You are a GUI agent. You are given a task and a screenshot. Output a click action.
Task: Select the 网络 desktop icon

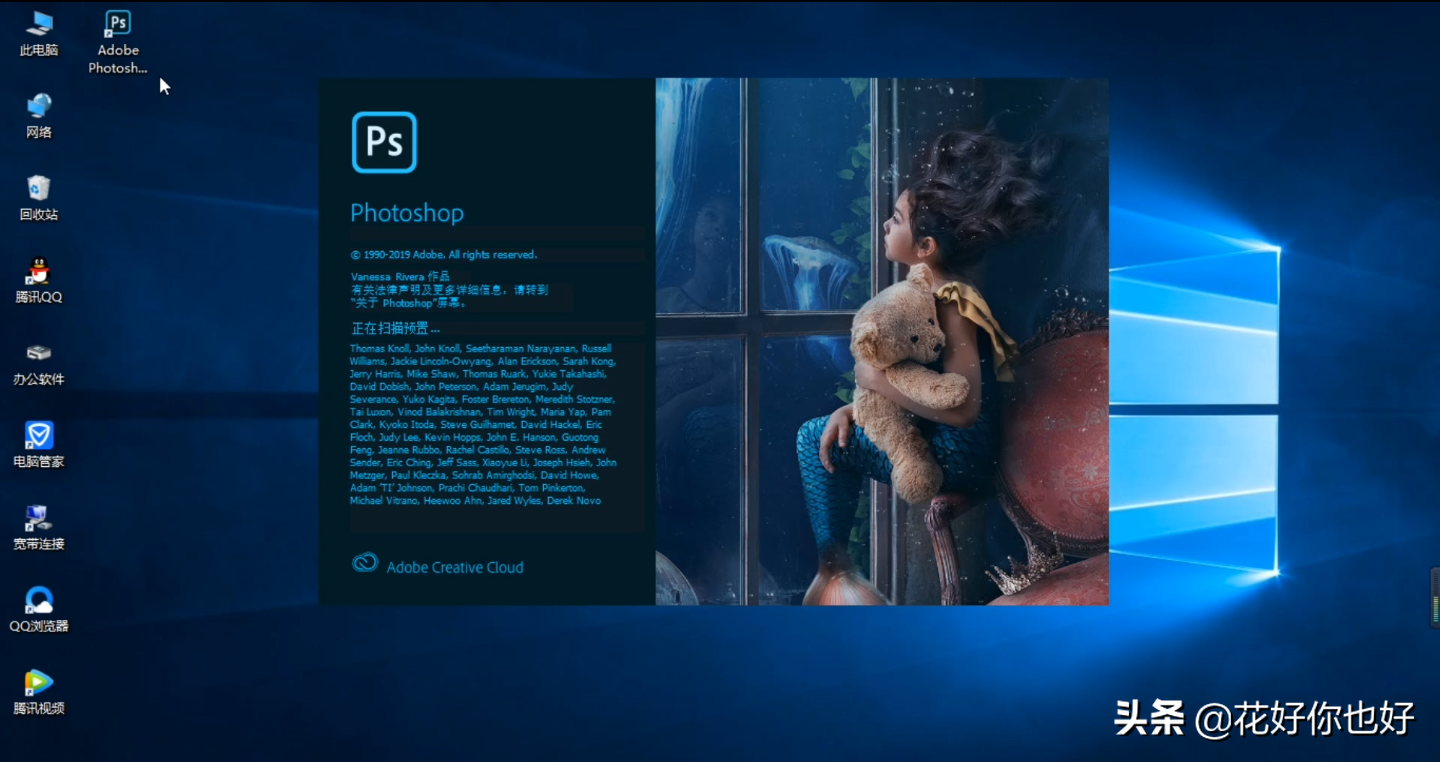point(39,116)
